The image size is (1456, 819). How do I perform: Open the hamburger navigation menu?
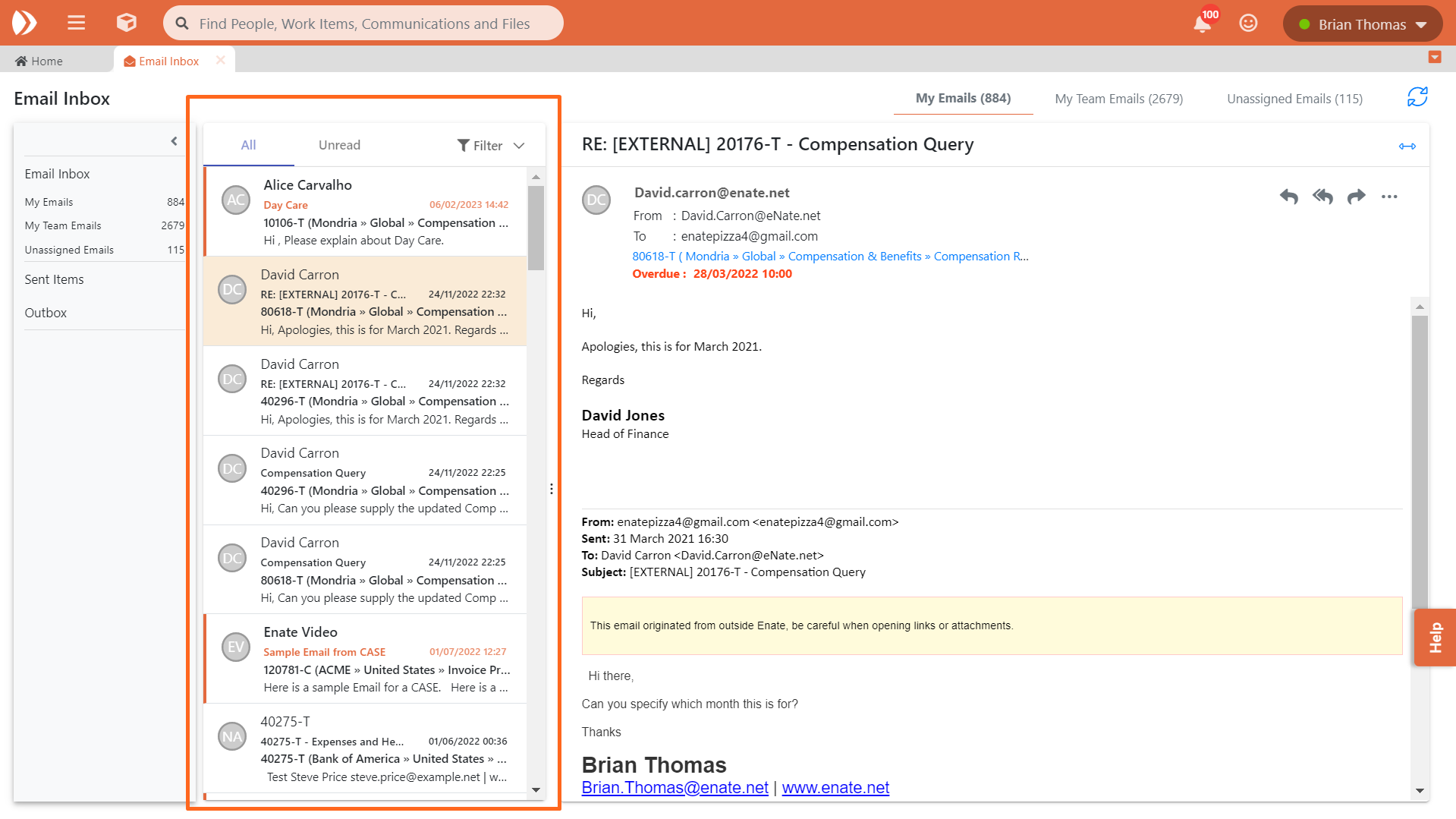76,24
